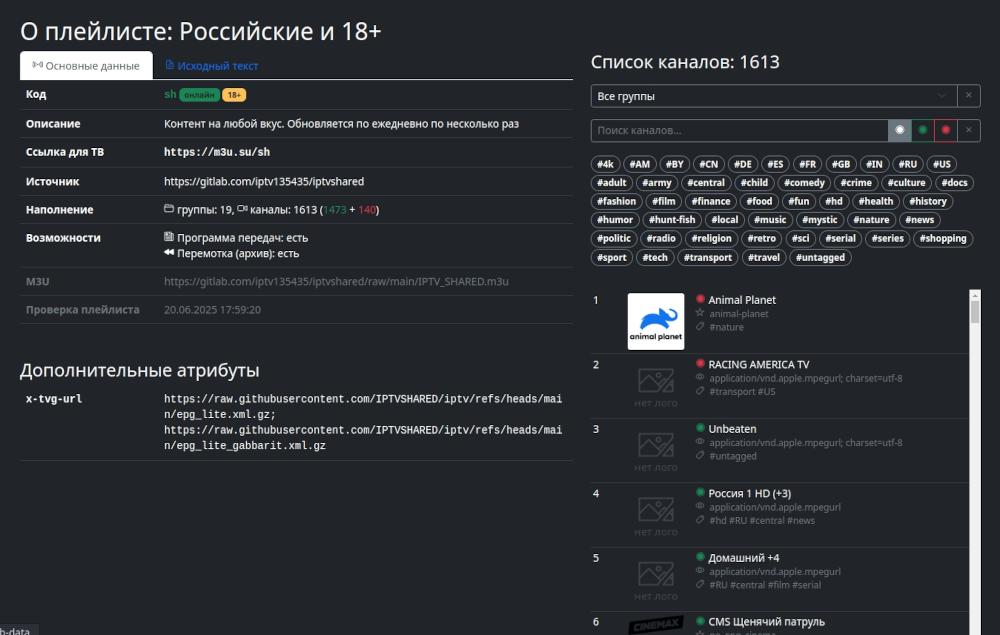Enable the #sport tag filter

point(611,257)
